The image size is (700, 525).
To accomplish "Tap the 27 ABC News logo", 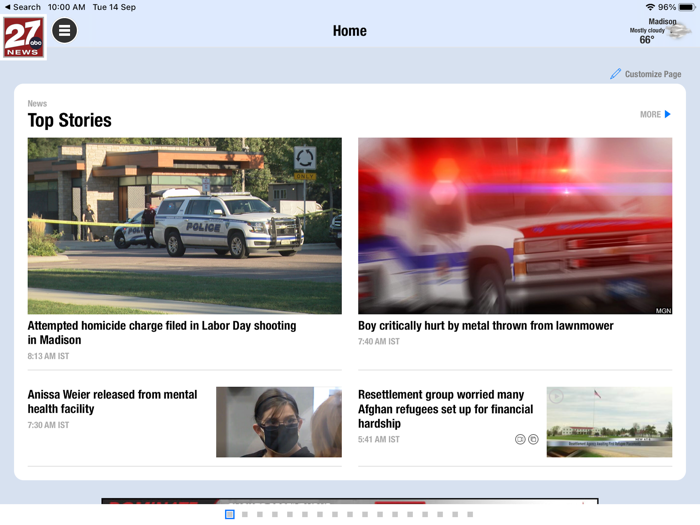I will pyautogui.click(x=24, y=38).
